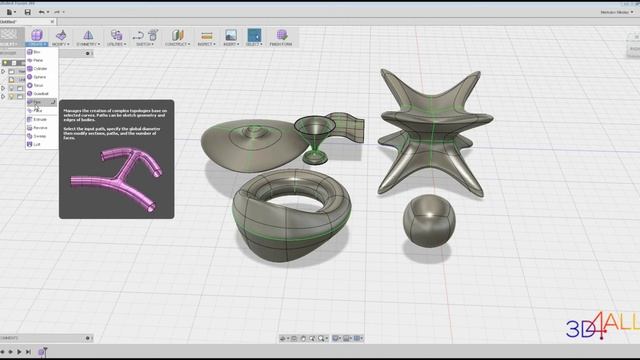Viewport: 640px width, 360px height.
Task: Click the Save disk icon
Action: coord(27,12)
